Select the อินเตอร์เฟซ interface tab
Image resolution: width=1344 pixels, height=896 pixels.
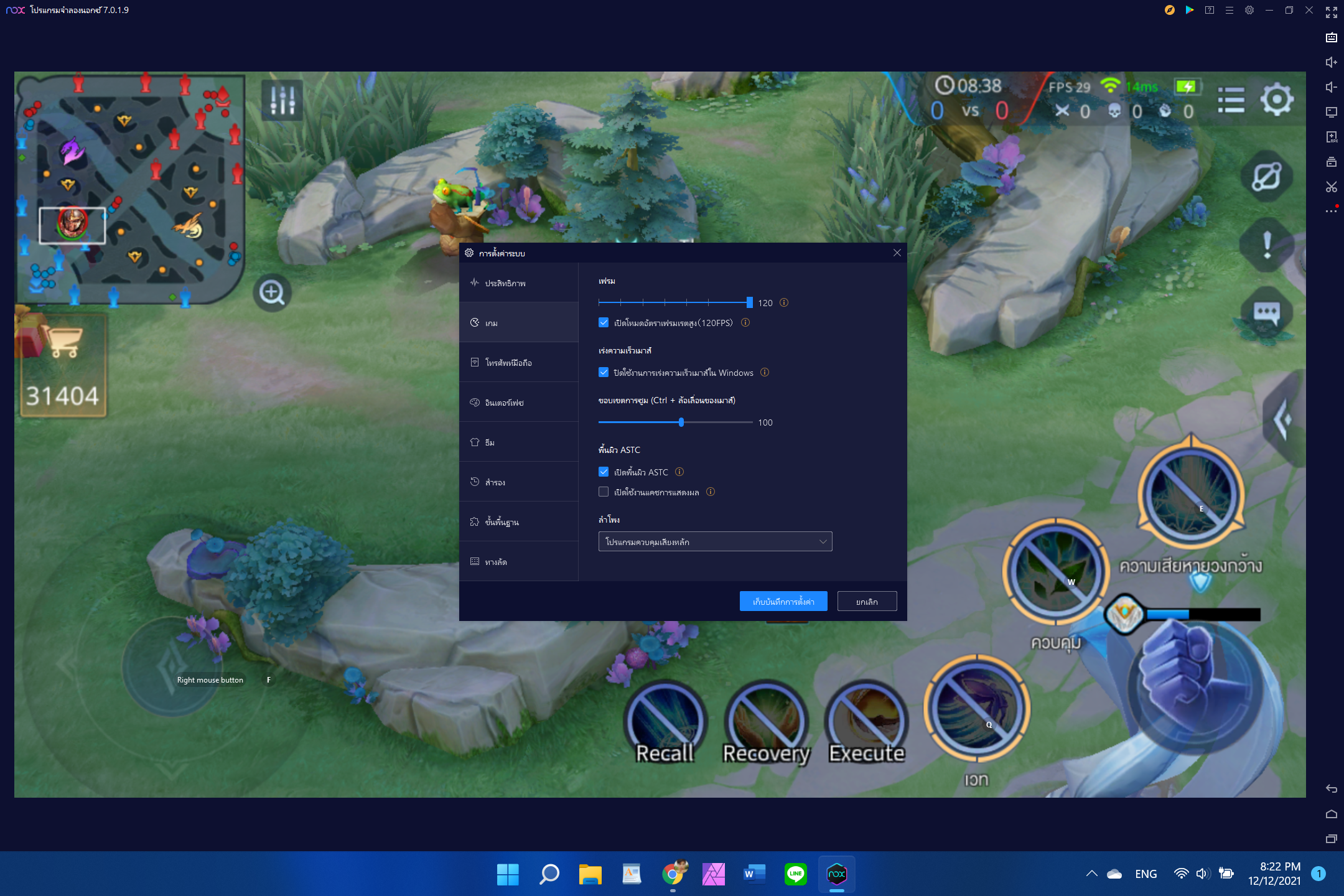pyautogui.click(x=519, y=402)
